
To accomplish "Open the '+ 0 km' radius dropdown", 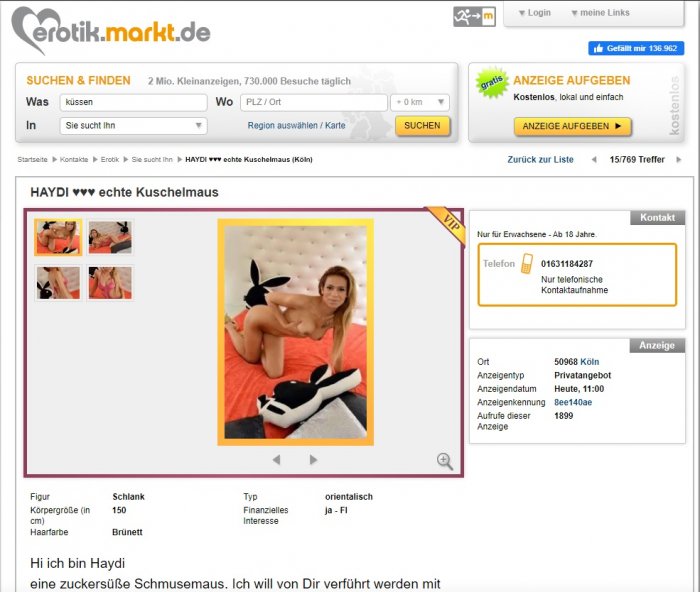I will pyautogui.click(x=420, y=102).
